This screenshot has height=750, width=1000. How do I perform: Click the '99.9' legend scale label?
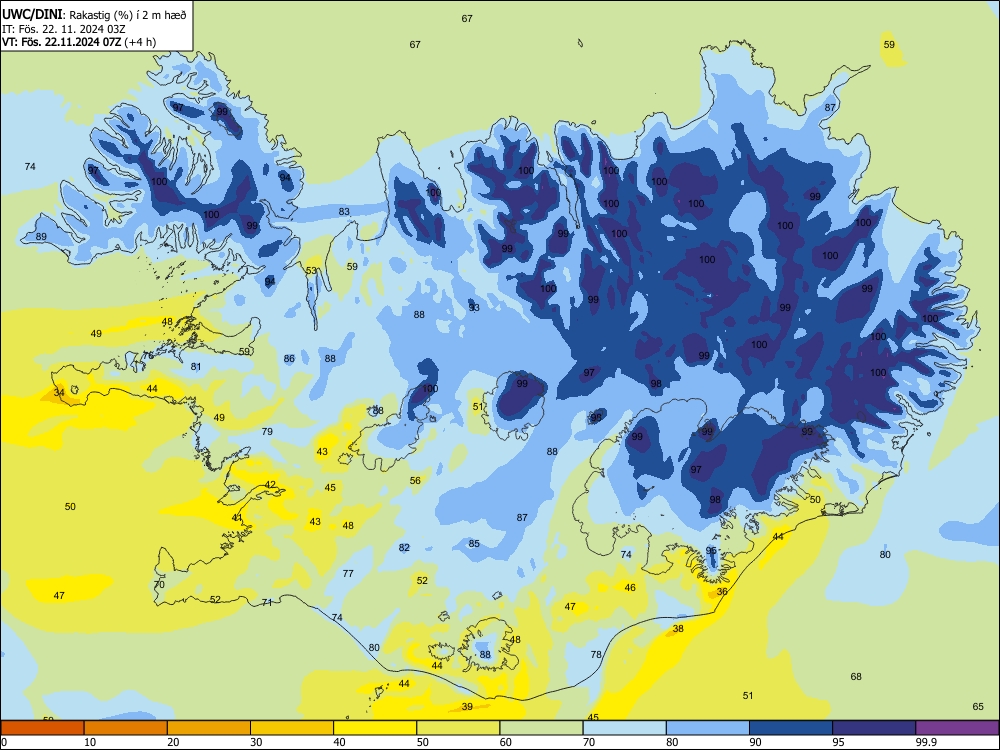(x=926, y=742)
